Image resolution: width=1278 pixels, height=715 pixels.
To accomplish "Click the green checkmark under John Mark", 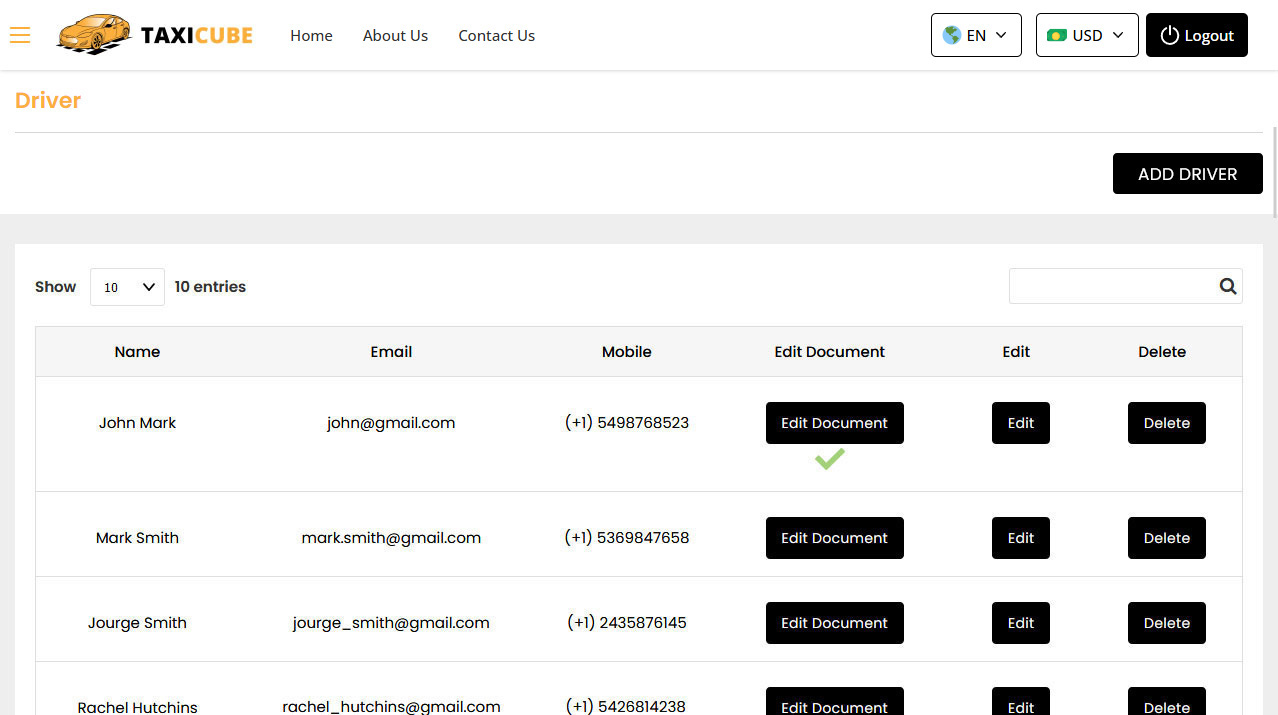I will (829, 459).
